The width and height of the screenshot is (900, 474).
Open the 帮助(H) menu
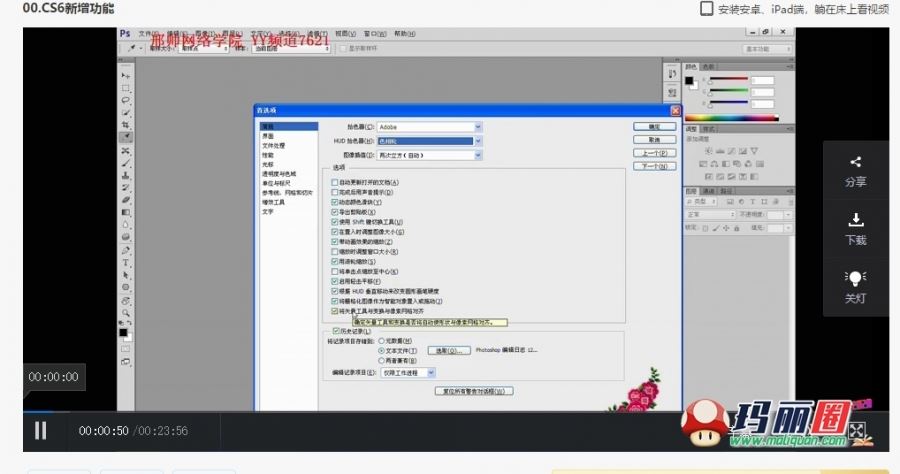pyautogui.click(x=405, y=34)
